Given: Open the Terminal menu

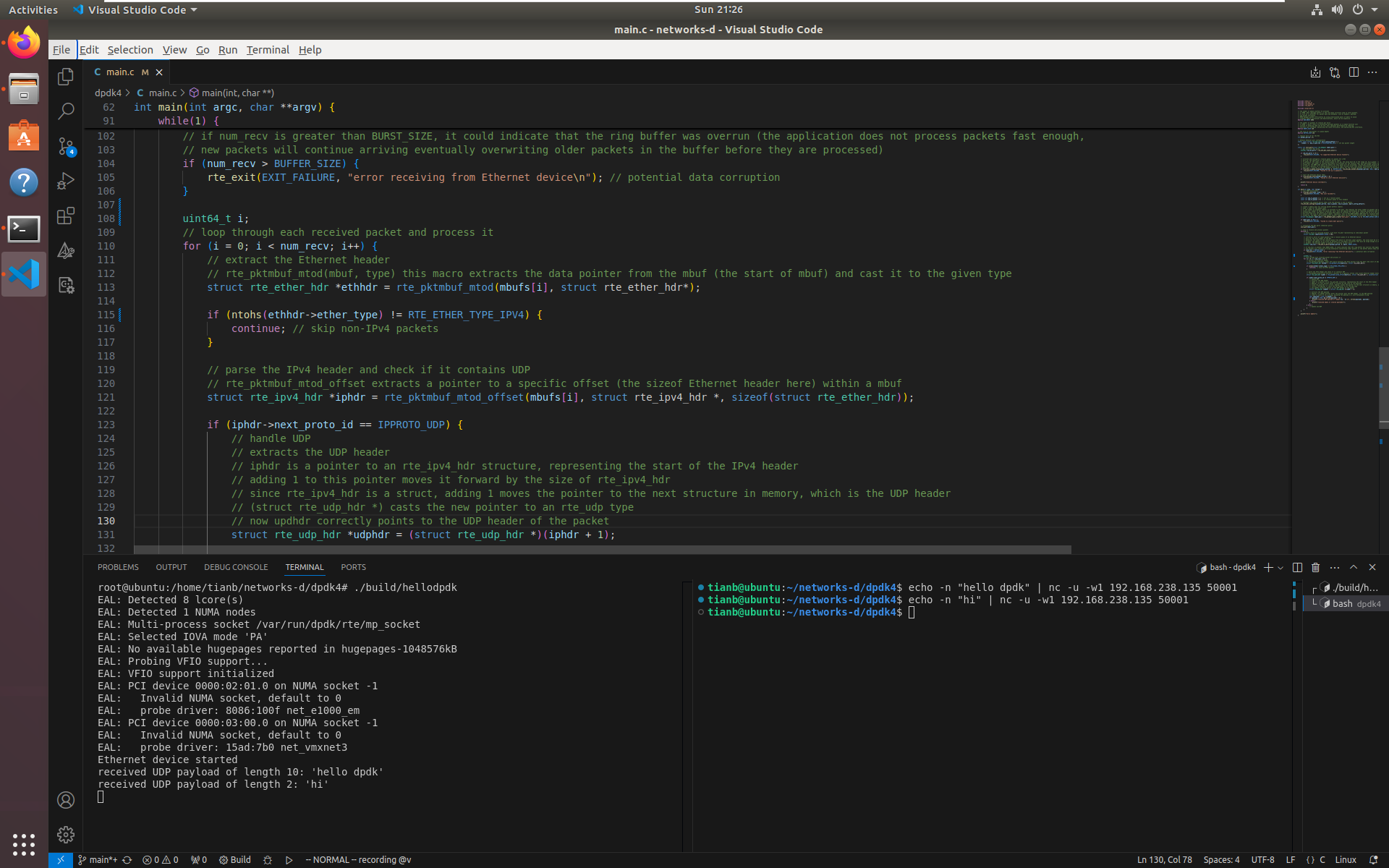Looking at the screenshot, I should 267,50.
